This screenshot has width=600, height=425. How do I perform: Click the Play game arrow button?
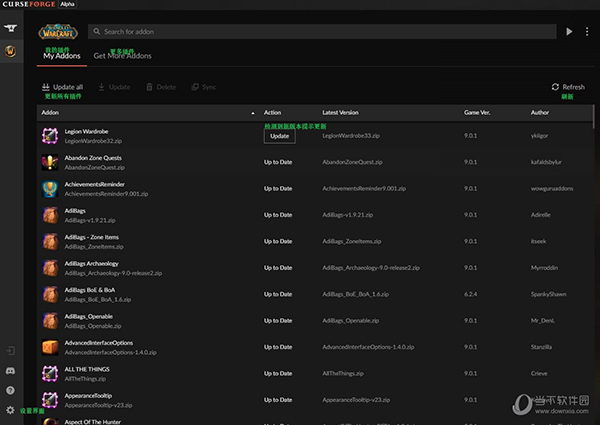[569, 32]
